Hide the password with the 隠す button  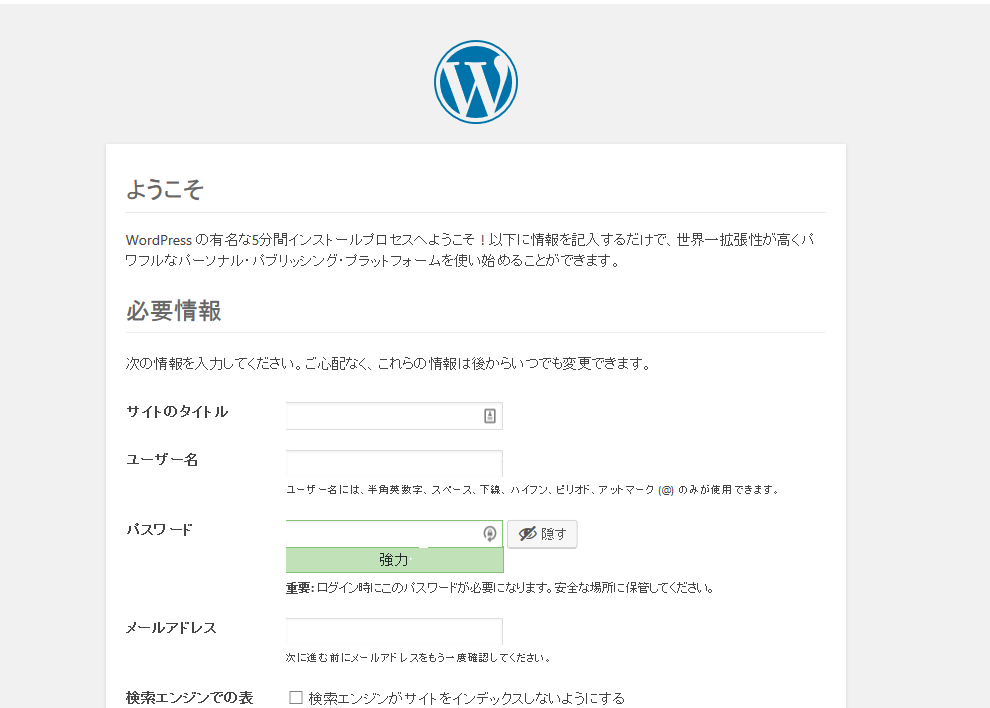[x=542, y=534]
